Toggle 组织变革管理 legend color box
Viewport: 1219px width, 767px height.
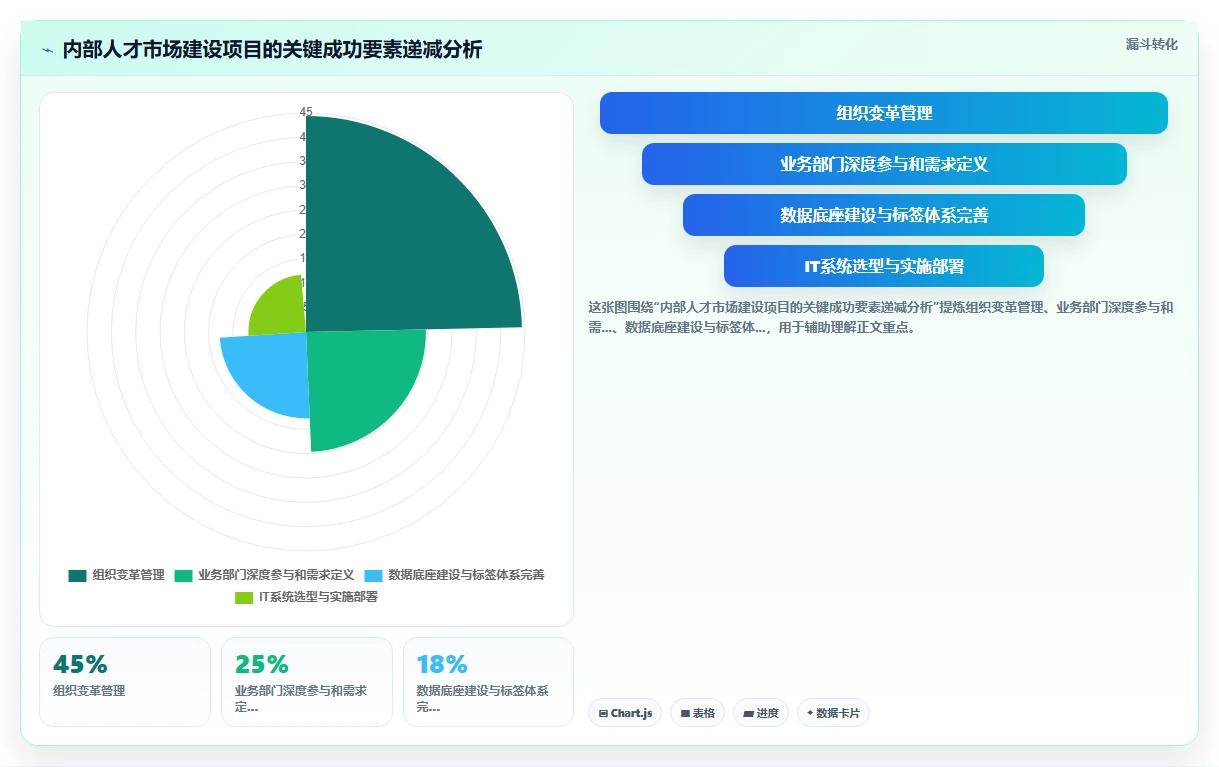pyautogui.click(x=77, y=575)
